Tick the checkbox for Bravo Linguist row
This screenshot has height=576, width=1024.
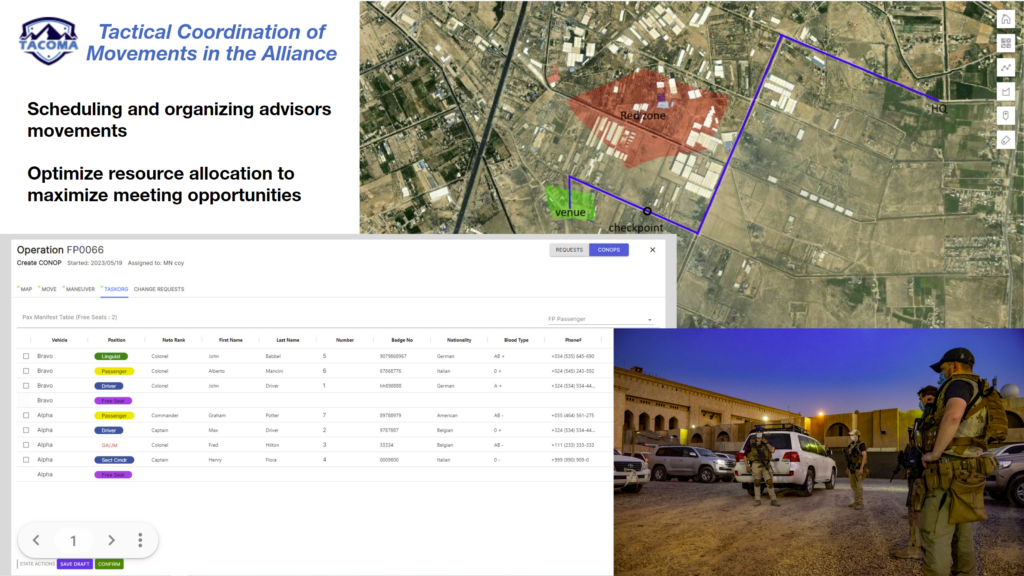coord(26,356)
